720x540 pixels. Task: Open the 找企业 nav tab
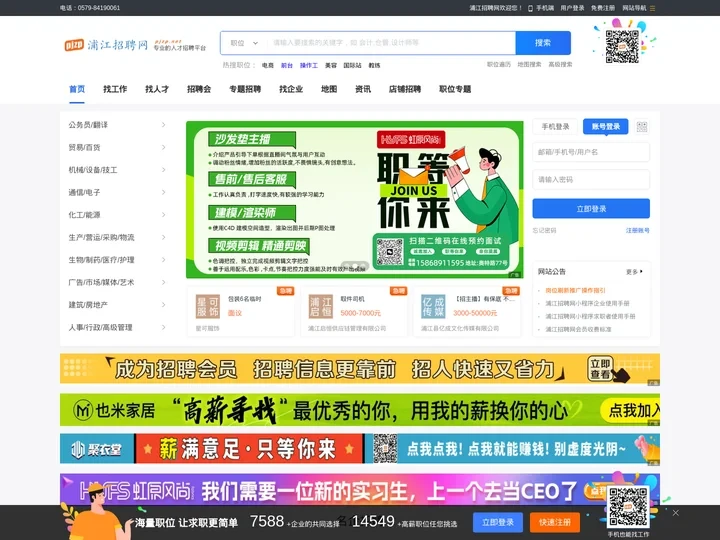pyautogui.click(x=291, y=89)
